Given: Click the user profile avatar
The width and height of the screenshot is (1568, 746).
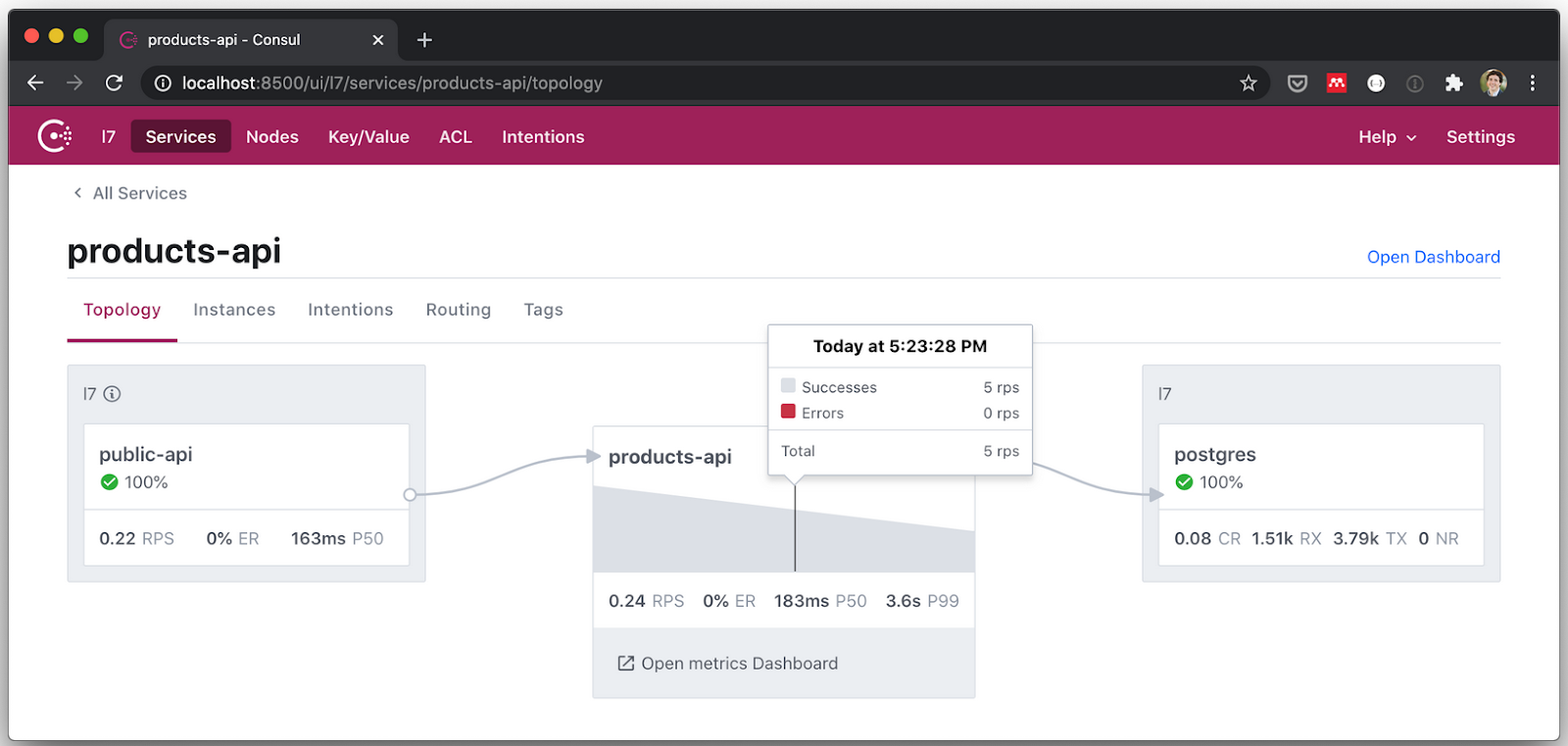Looking at the screenshot, I should pyautogui.click(x=1494, y=83).
